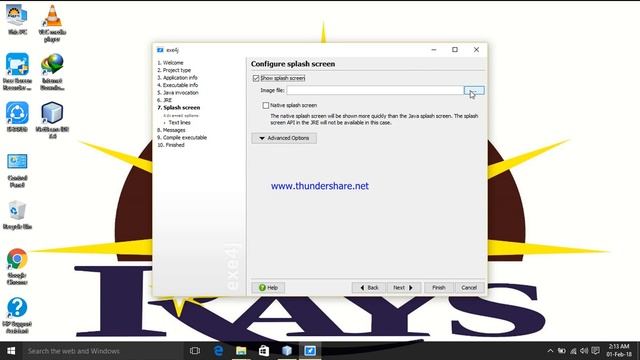The width and height of the screenshot is (640, 360).
Task: Go to step 6 JRE
Action: [164, 100]
